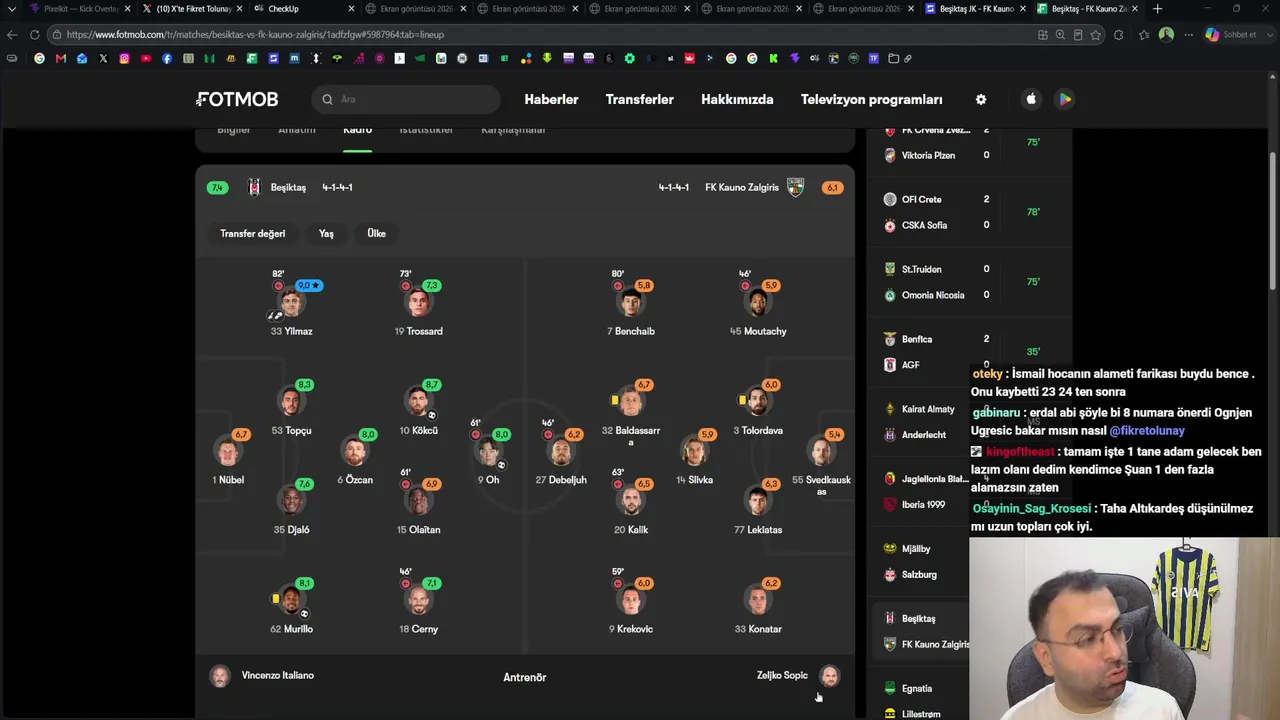1280x720 pixels.
Task: Open the FotMob settings gear
Action: pyautogui.click(x=981, y=99)
